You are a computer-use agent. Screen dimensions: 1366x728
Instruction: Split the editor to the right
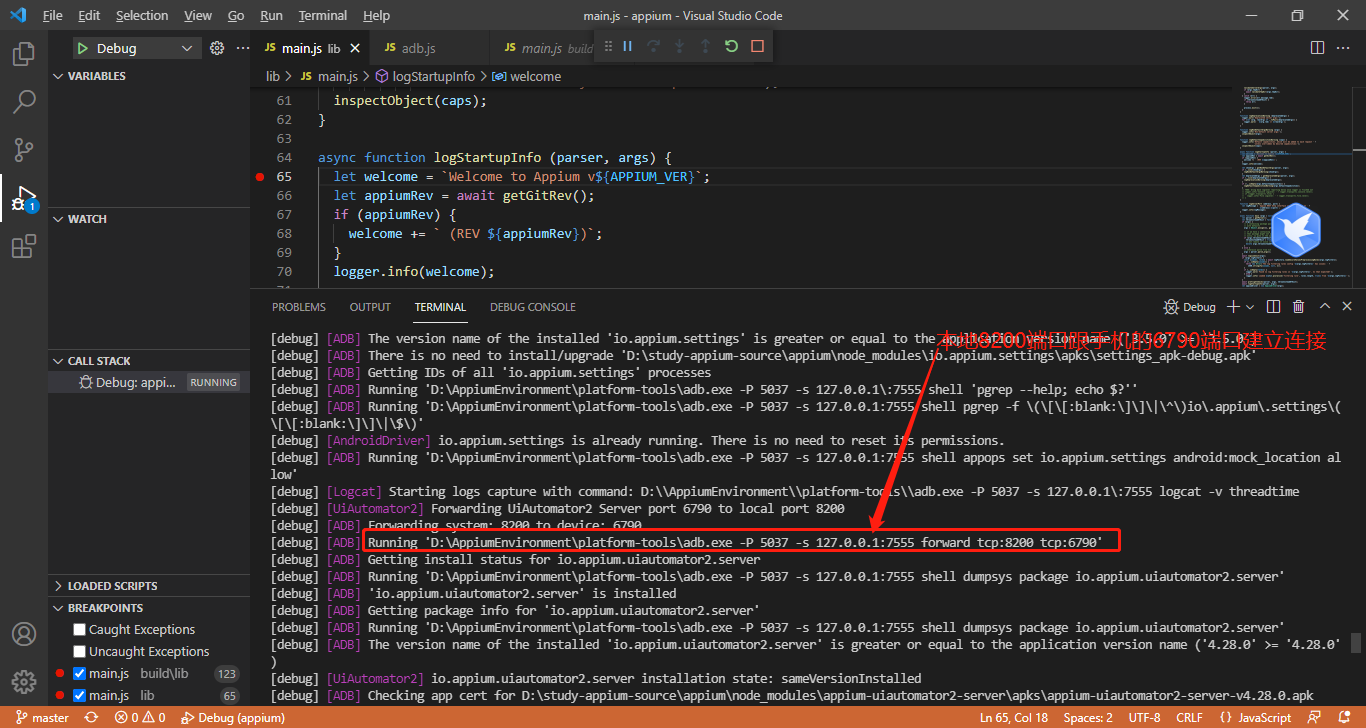pos(1317,48)
